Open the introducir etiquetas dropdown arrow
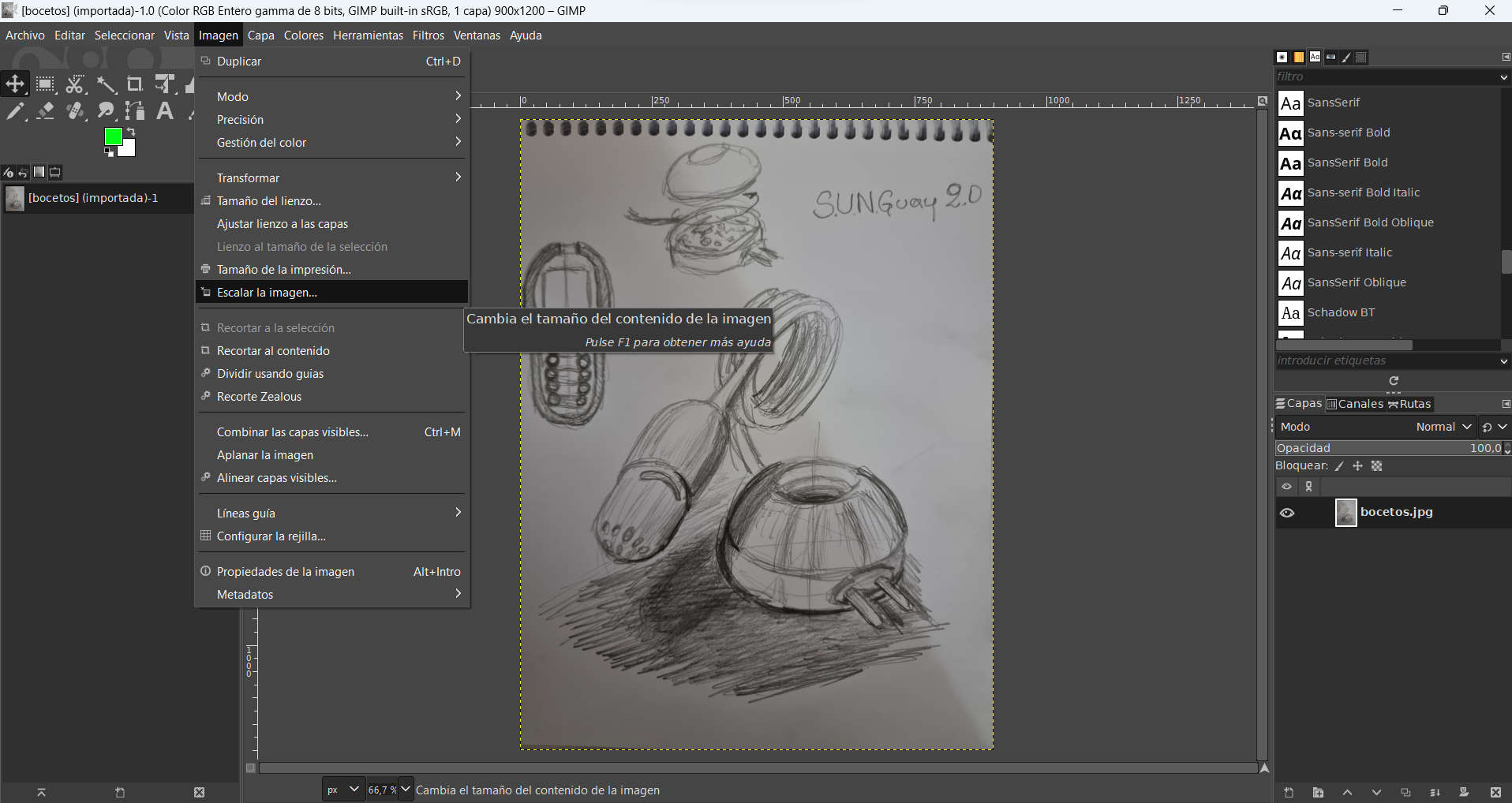The height and width of the screenshot is (803, 1512). pyautogui.click(x=1503, y=361)
